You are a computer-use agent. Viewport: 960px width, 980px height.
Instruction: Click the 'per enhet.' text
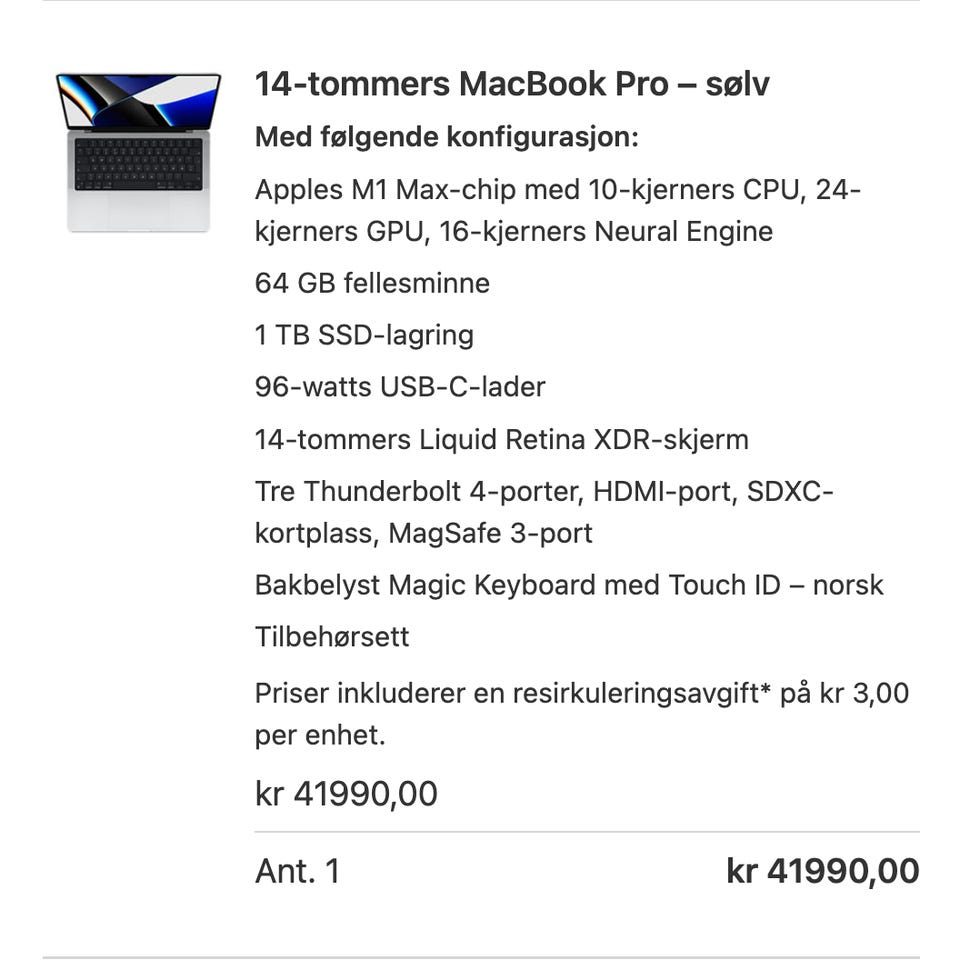pyautogui.click(x=319, y=736)
